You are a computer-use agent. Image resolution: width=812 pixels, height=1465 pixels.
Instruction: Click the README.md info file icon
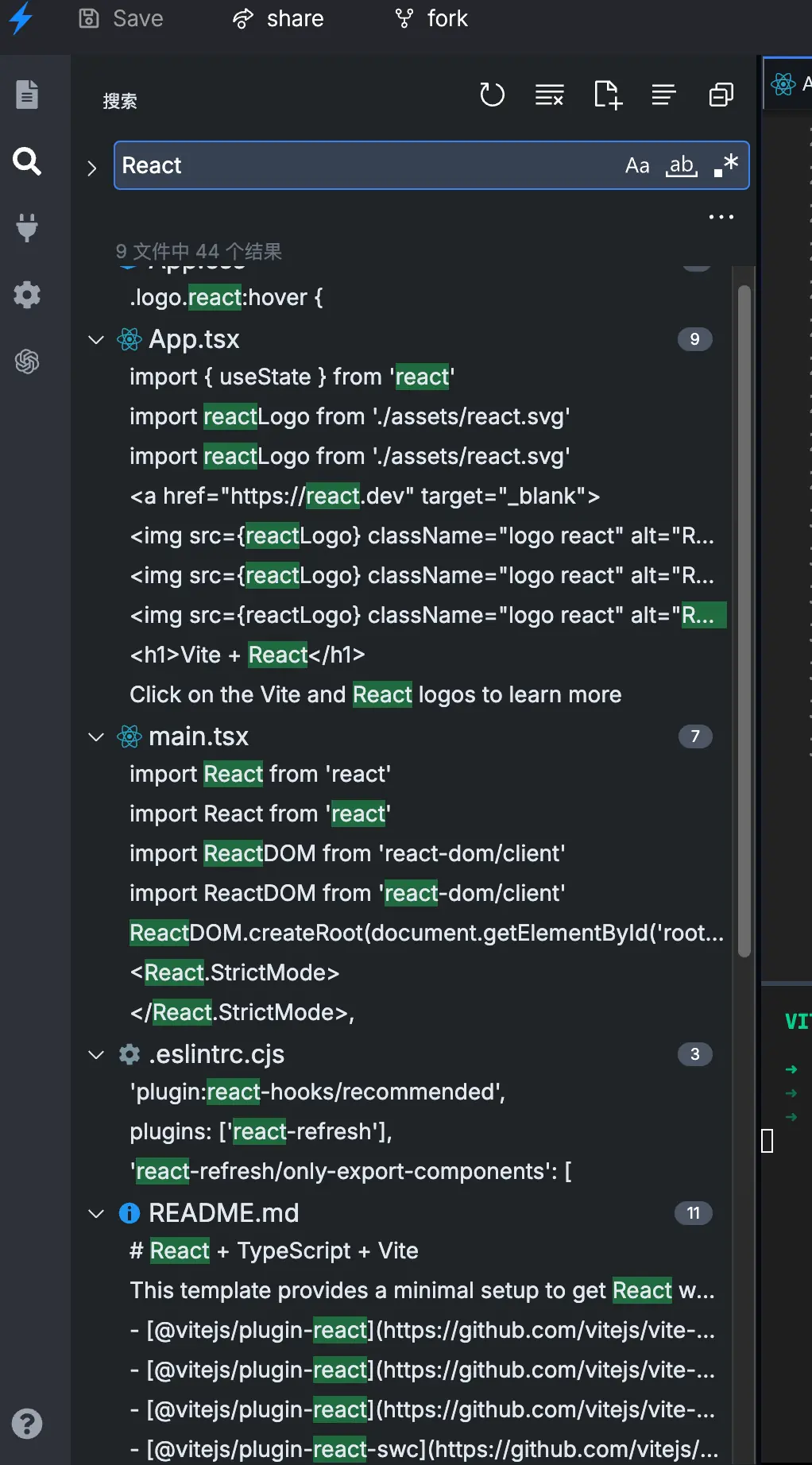[130, 1213]
